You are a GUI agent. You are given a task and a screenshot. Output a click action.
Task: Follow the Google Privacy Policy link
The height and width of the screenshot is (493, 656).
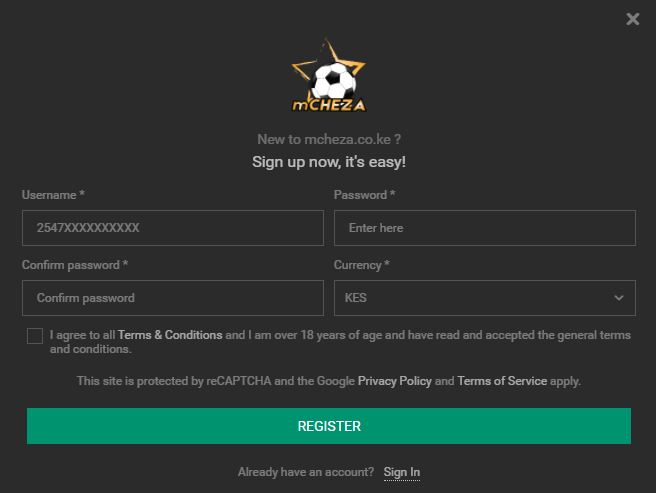coord(395,381)
